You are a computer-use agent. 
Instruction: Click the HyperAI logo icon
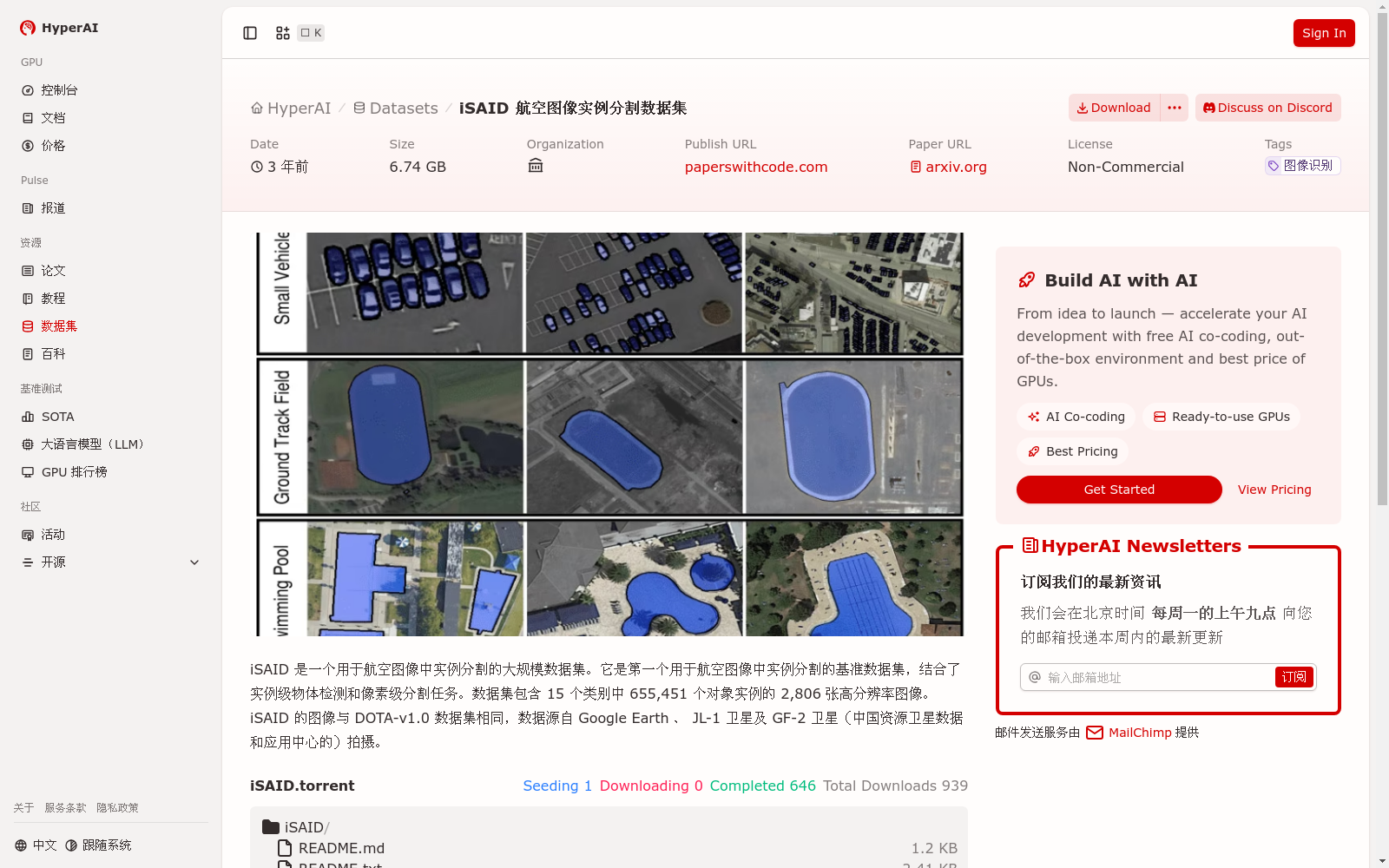point(28,28)
